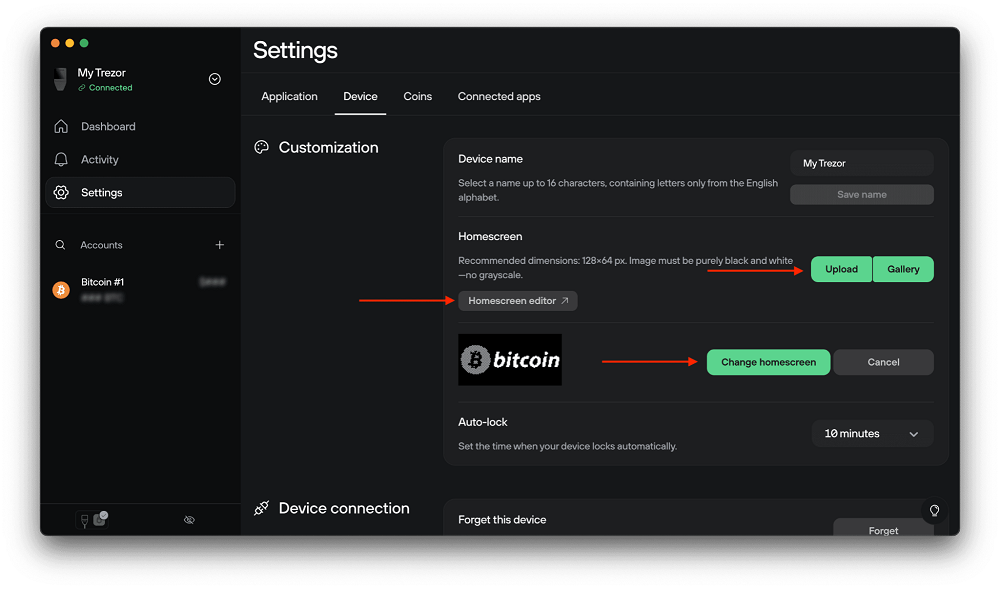Screen dimensions: 1000x589
Task: Click the Trezor device image icon
Action: [61, 79]
